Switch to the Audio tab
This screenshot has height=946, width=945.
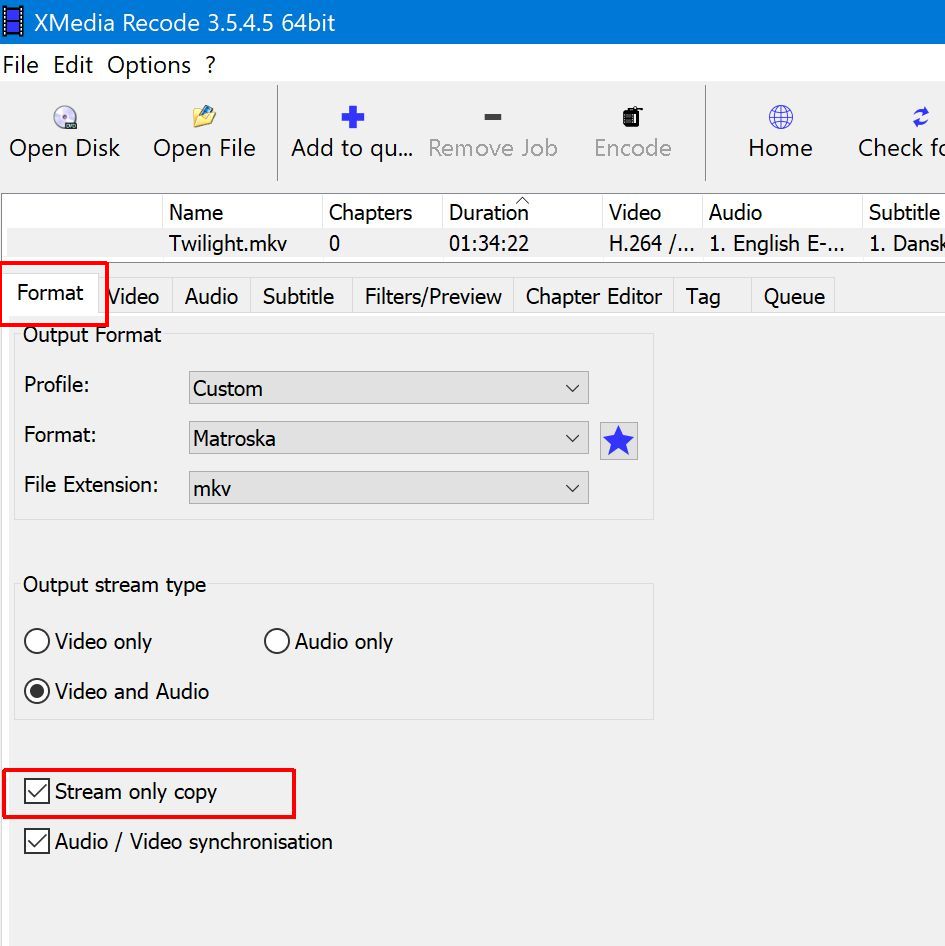[211, 296]
